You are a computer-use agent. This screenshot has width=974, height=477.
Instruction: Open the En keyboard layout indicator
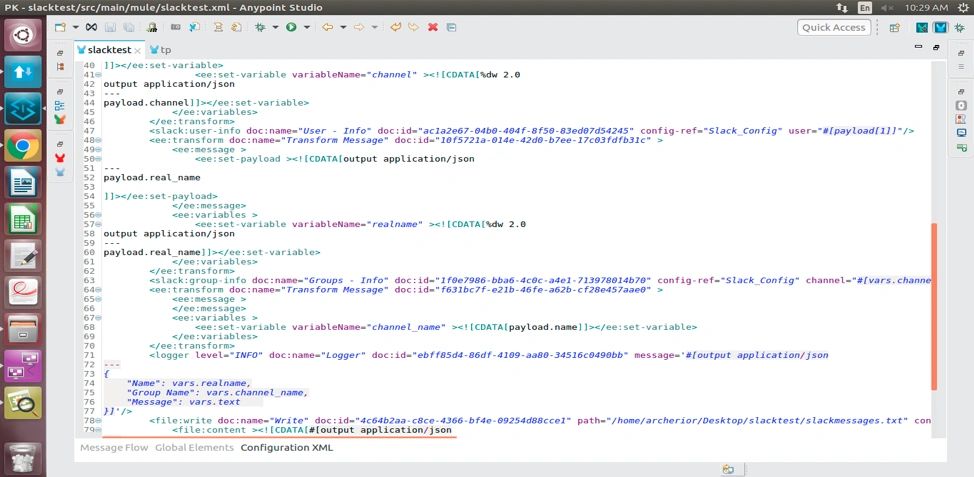[865, 7]
